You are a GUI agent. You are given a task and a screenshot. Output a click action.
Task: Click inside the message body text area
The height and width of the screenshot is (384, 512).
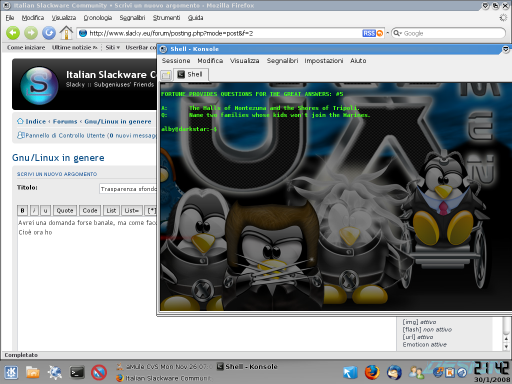coord(87,283)
